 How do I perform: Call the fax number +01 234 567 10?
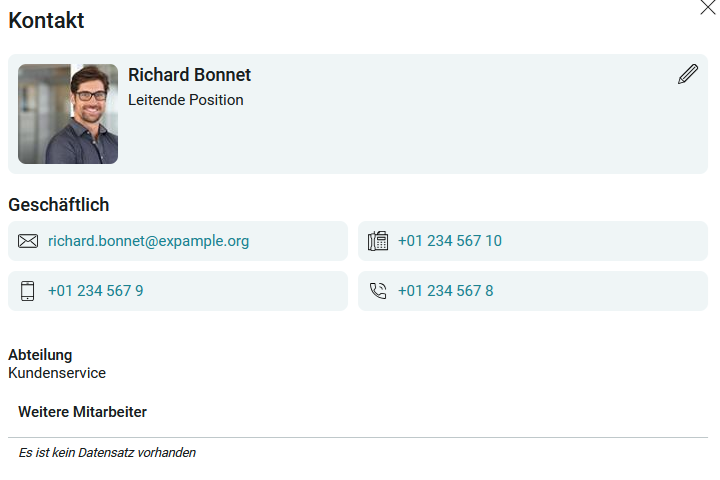(x=450, y=241)
